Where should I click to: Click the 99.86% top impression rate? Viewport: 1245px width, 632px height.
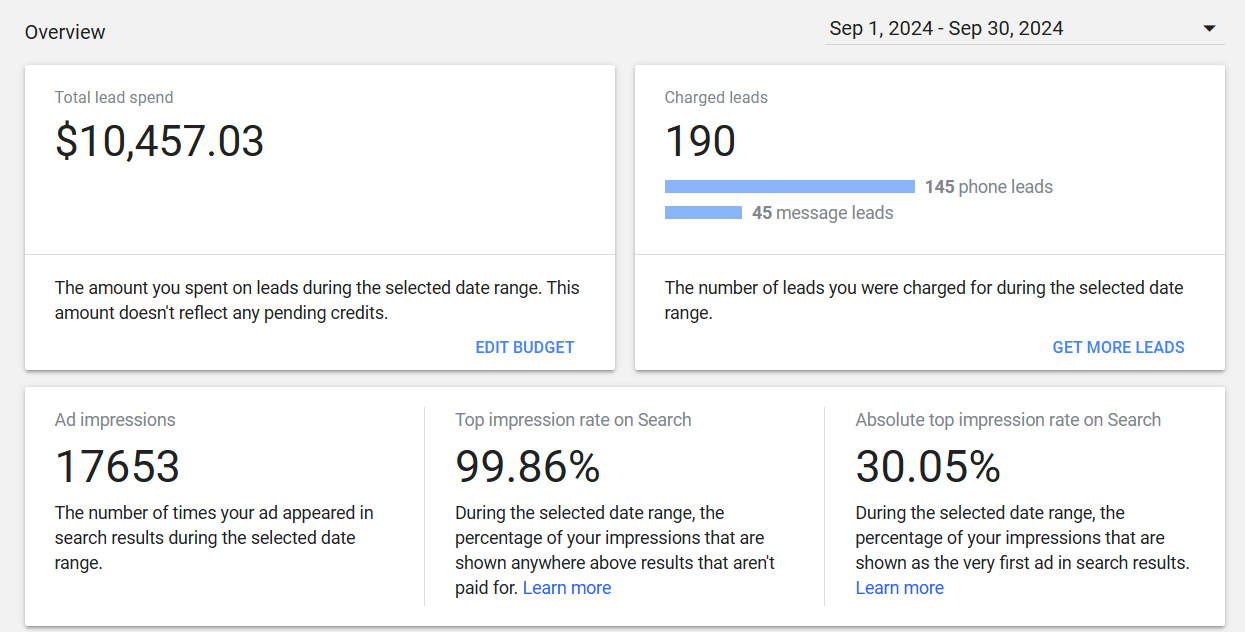coord(528,467)
